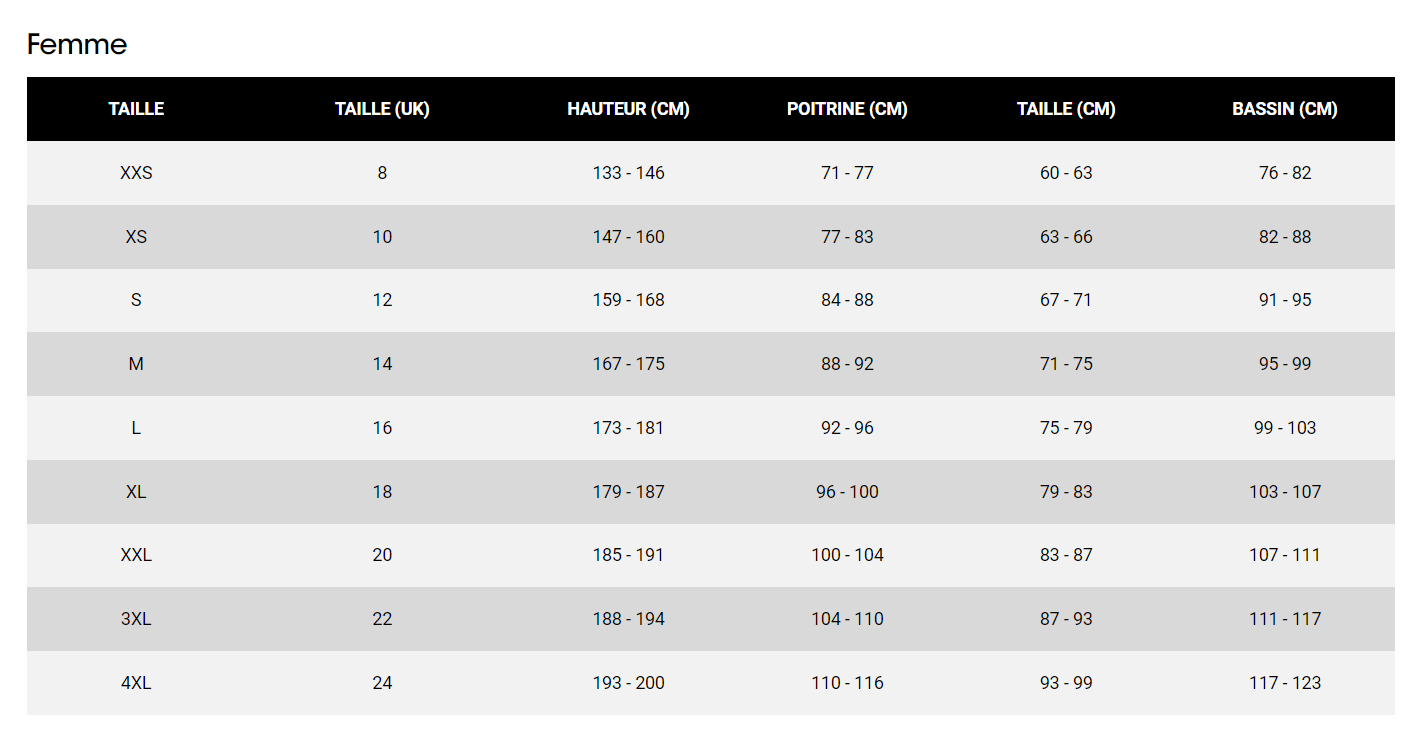Click waist range 83 - 87
1418x743 pixels.
(1066, 555)
